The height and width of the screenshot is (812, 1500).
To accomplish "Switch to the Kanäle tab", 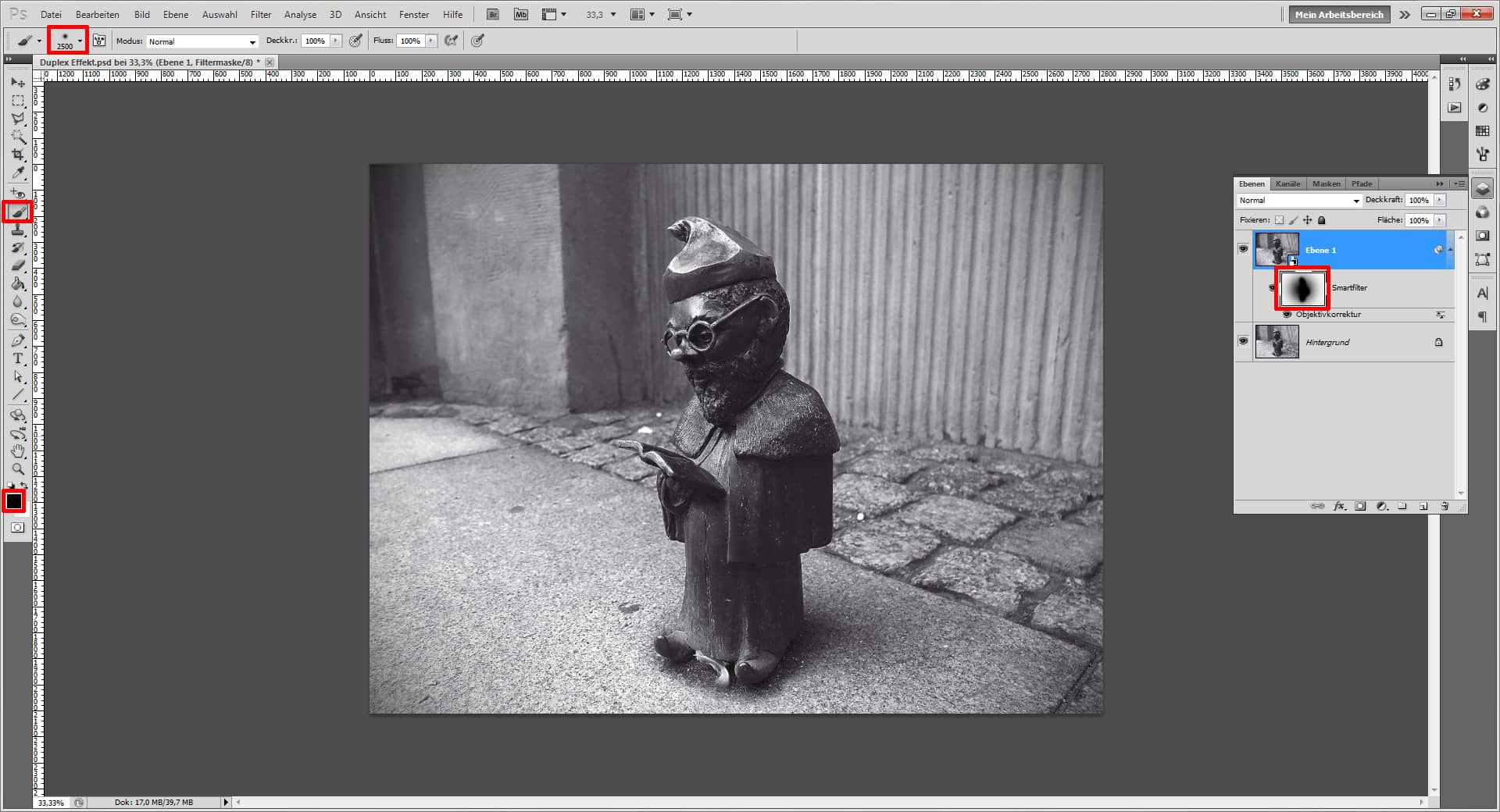I will [1287, 183].
